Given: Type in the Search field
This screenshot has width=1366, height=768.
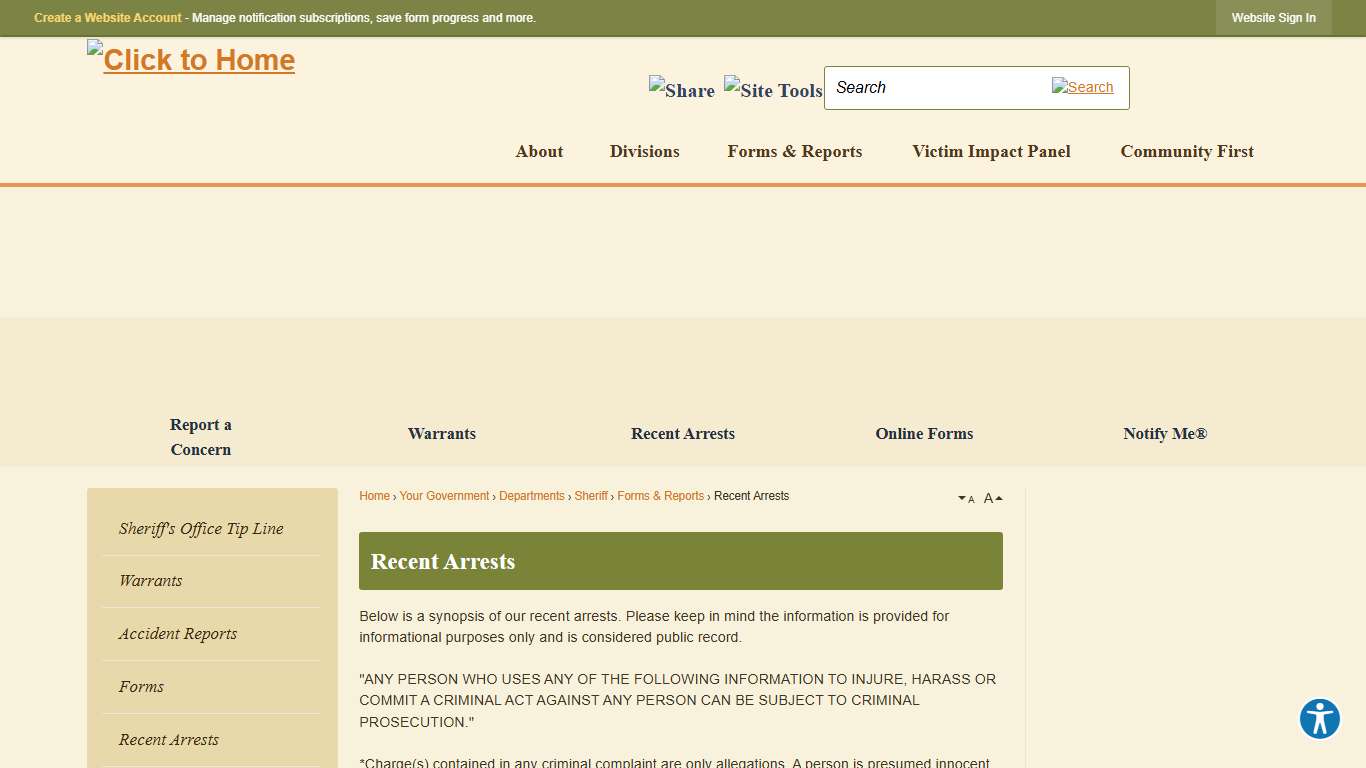Looking at the screenshot, I should 935,88.
